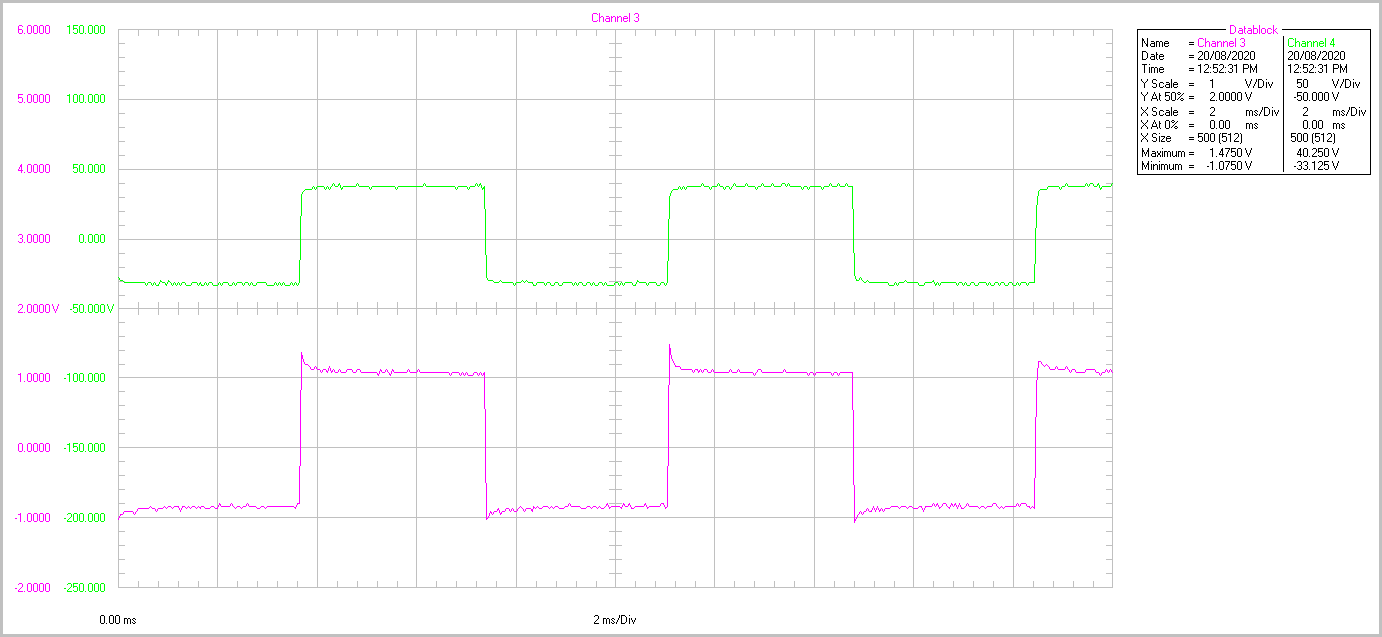Click the green -100.000 Y-axis label
Screen dimensions: 1382x637
[85, 378]
